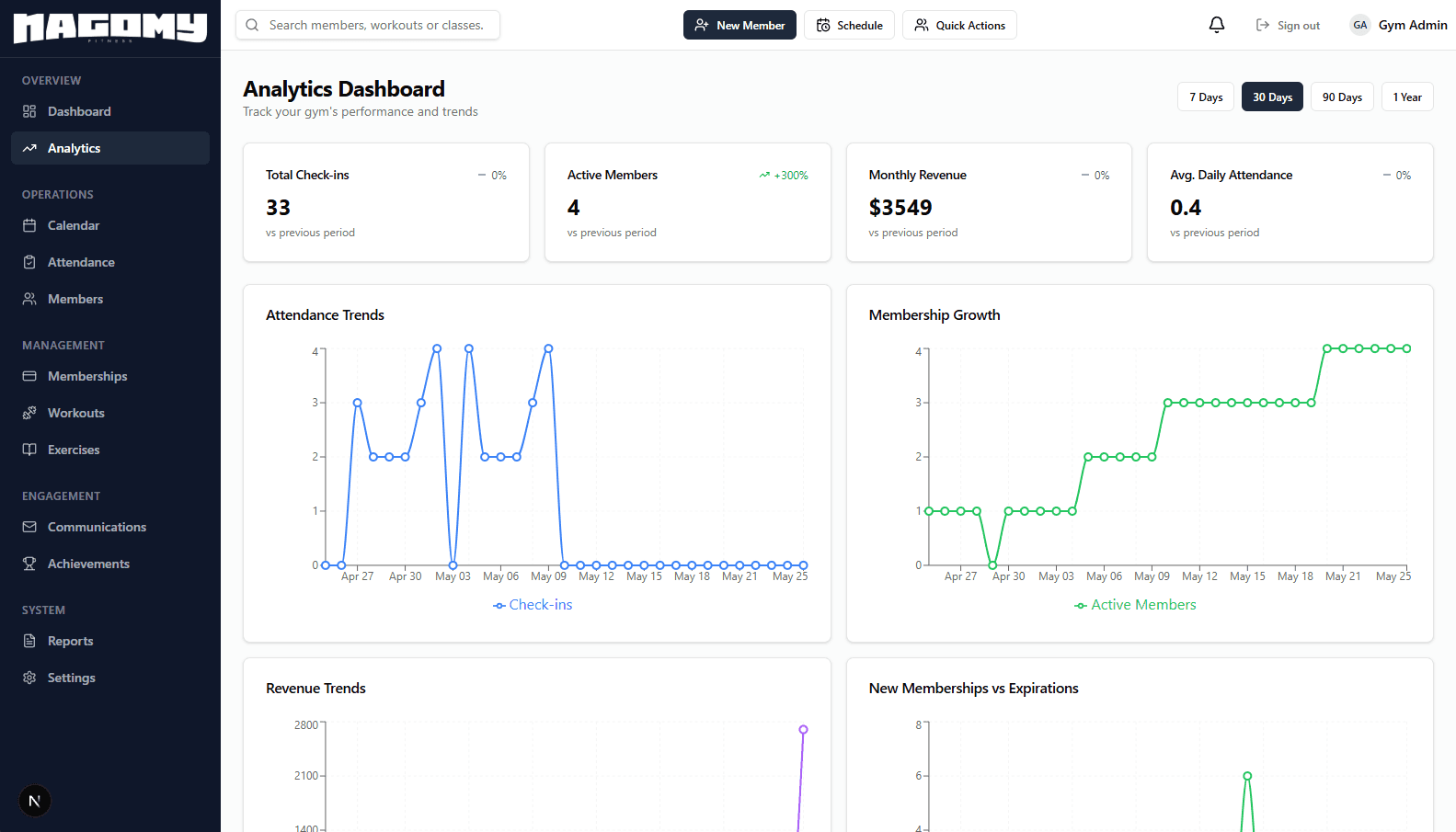1456x832 pixels.
Task: Click the Exercises book icon
Action: pyautogui.click(x=29, y=450)
